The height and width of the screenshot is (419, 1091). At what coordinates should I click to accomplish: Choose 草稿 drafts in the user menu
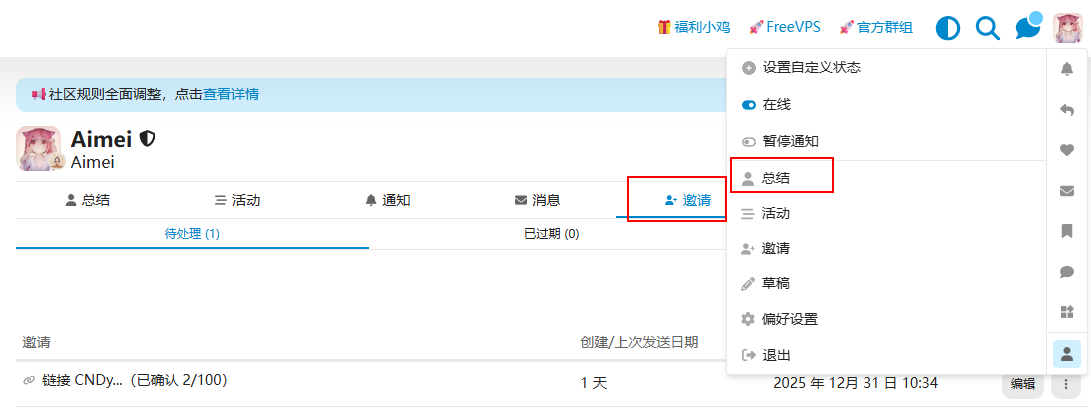775,283
